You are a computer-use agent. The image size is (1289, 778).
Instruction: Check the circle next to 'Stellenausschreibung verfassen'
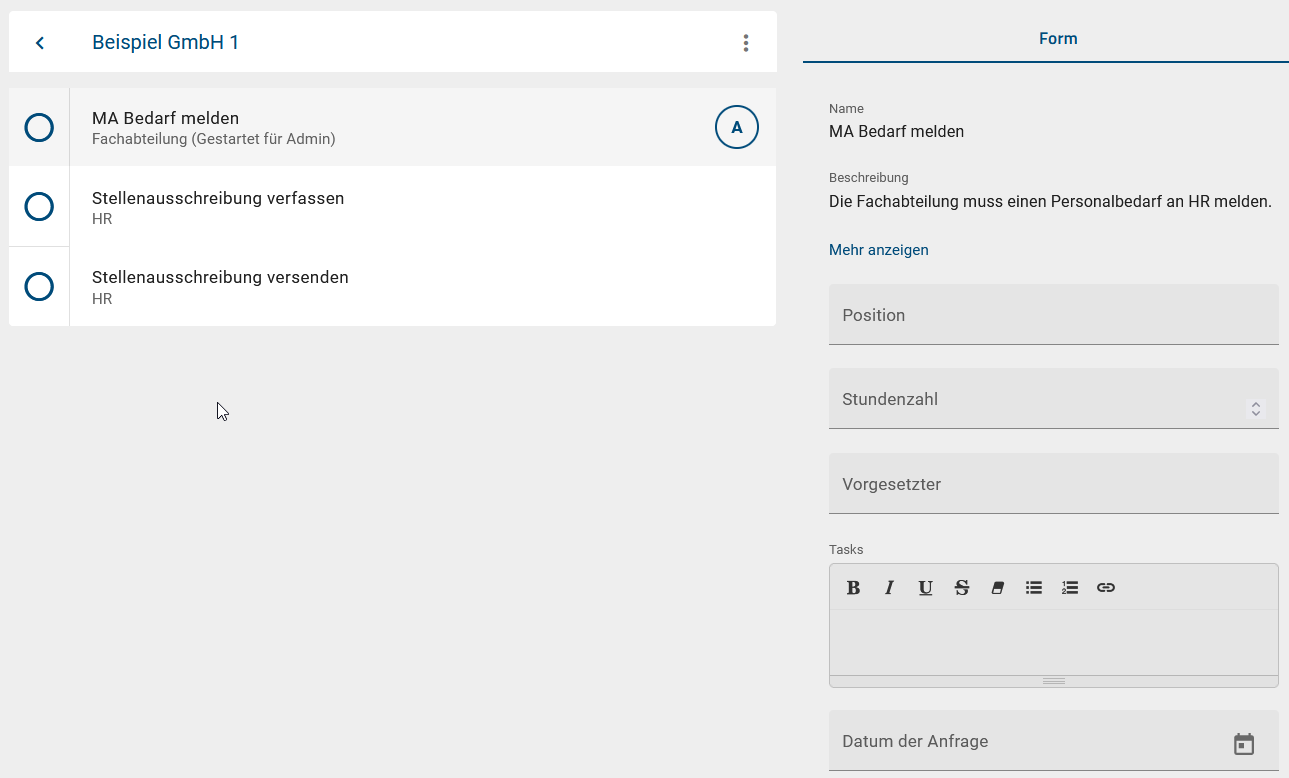coord(39,207)
